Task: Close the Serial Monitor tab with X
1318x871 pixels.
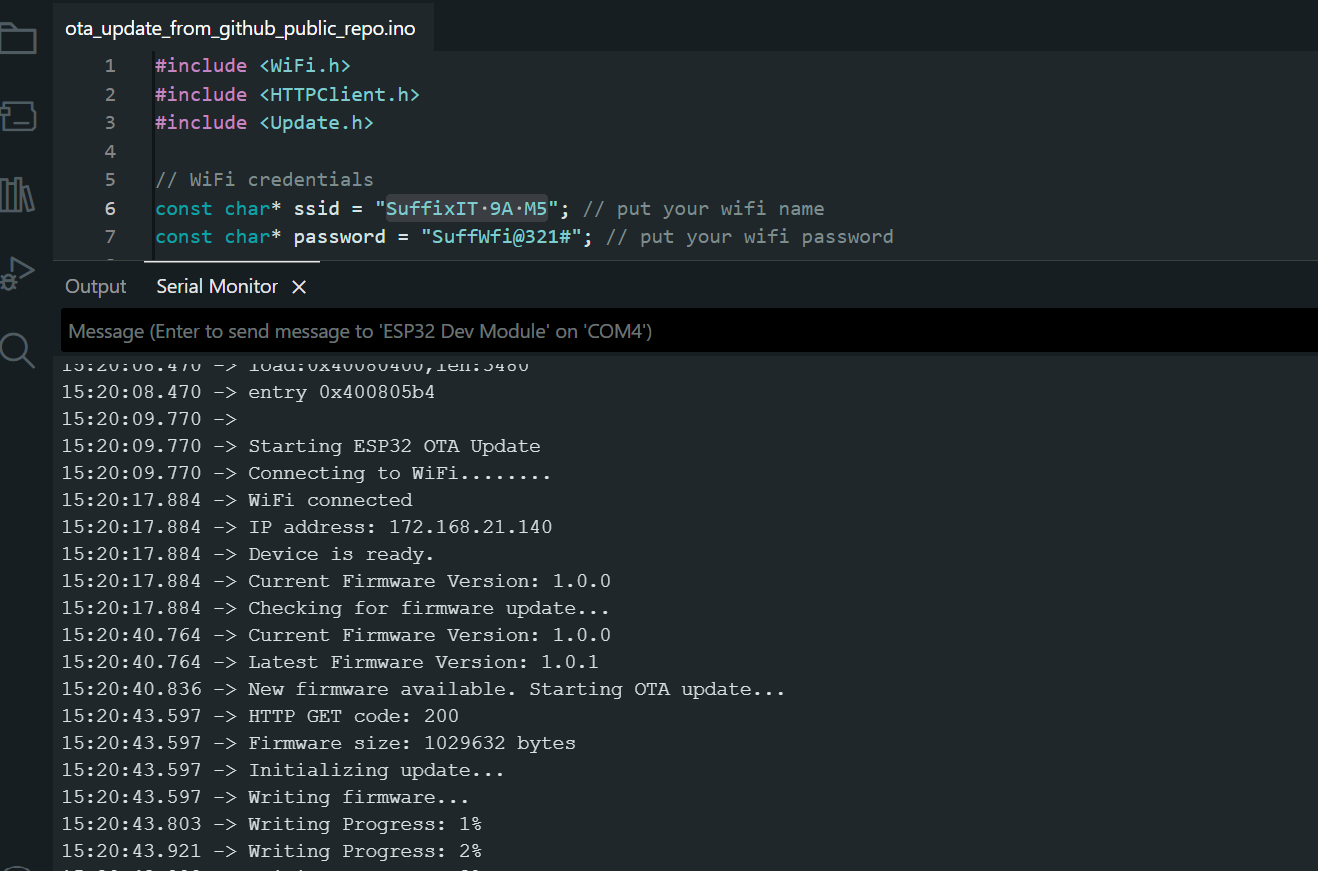Action: (x=298, y=287)
